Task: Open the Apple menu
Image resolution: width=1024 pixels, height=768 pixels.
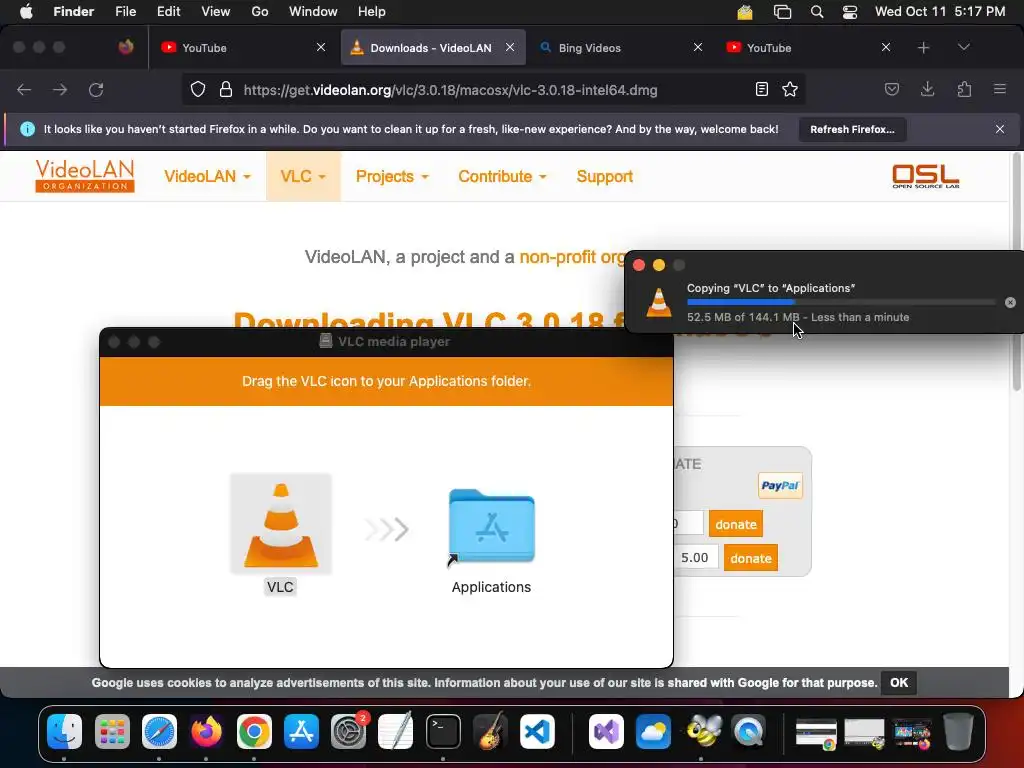Action: (x=26, y=12)
